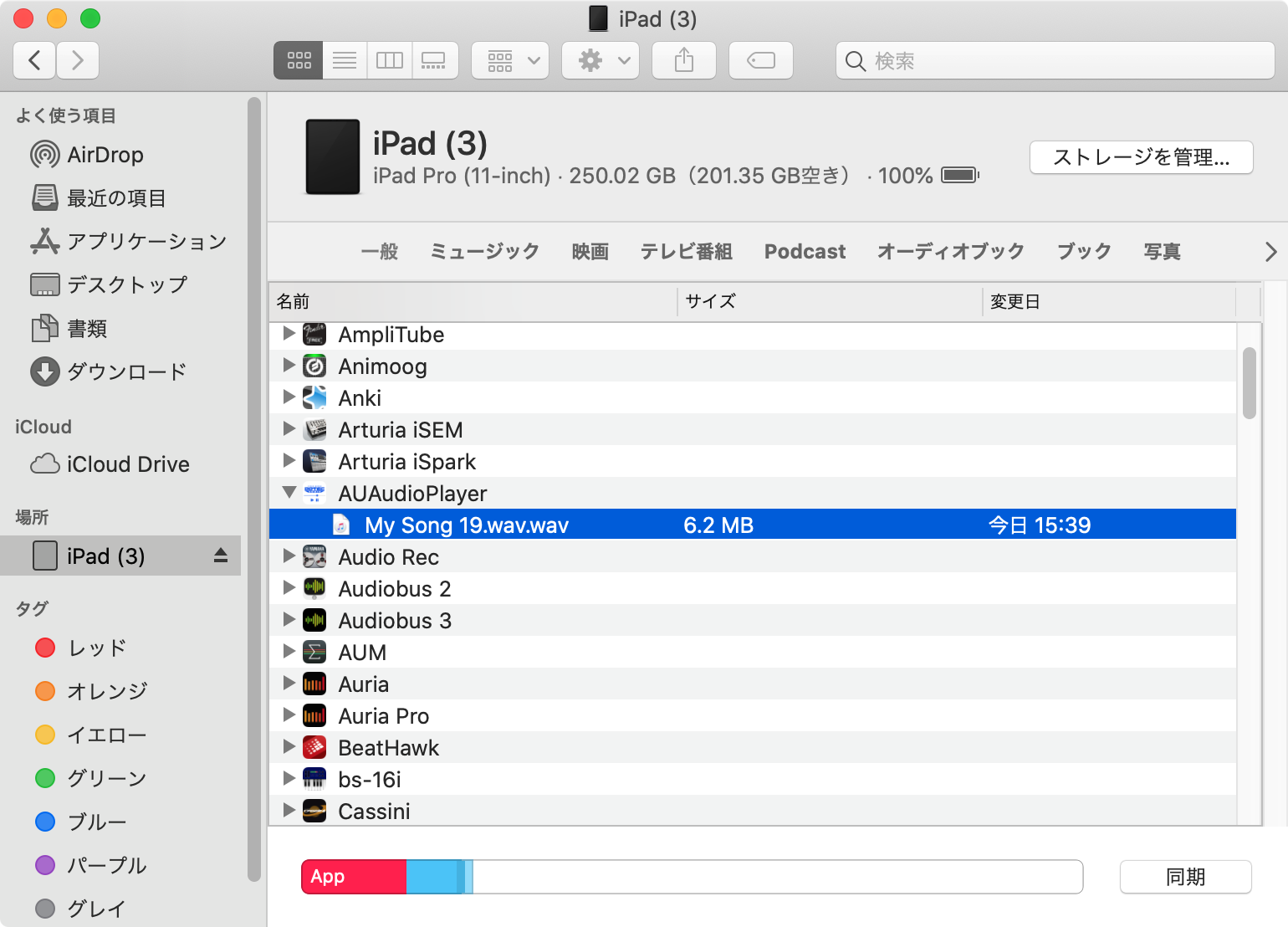Screen dimensions: 1288x927
Task: Switch to the 一般 tab
Action: point(380,251)
